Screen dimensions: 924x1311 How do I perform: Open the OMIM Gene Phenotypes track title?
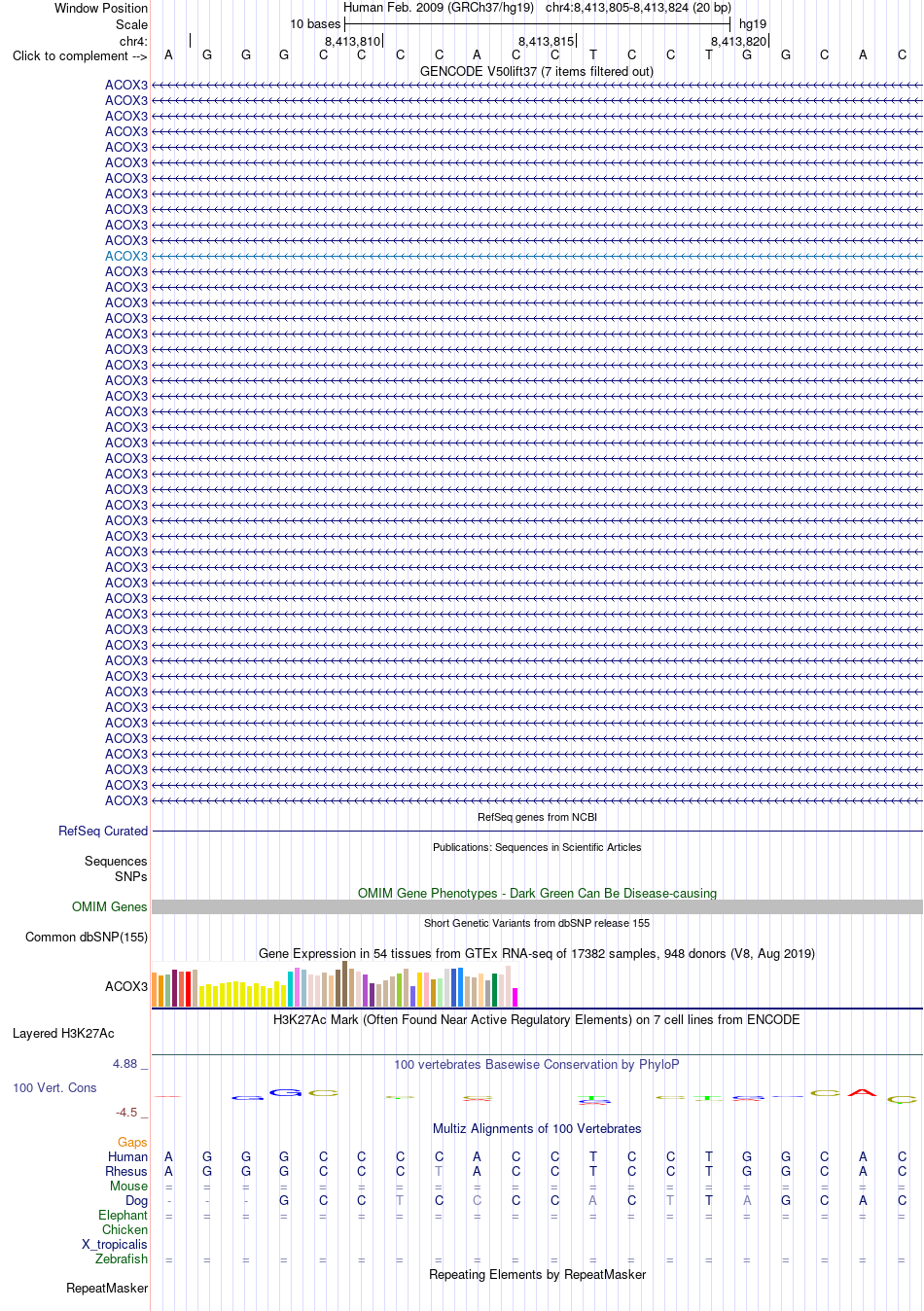[x=537, y=893]
